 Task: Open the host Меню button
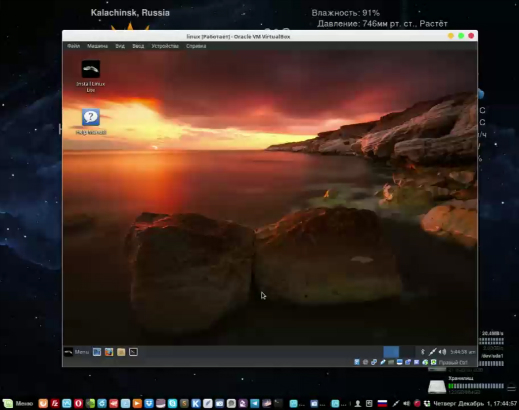click(x=18, y=404)
